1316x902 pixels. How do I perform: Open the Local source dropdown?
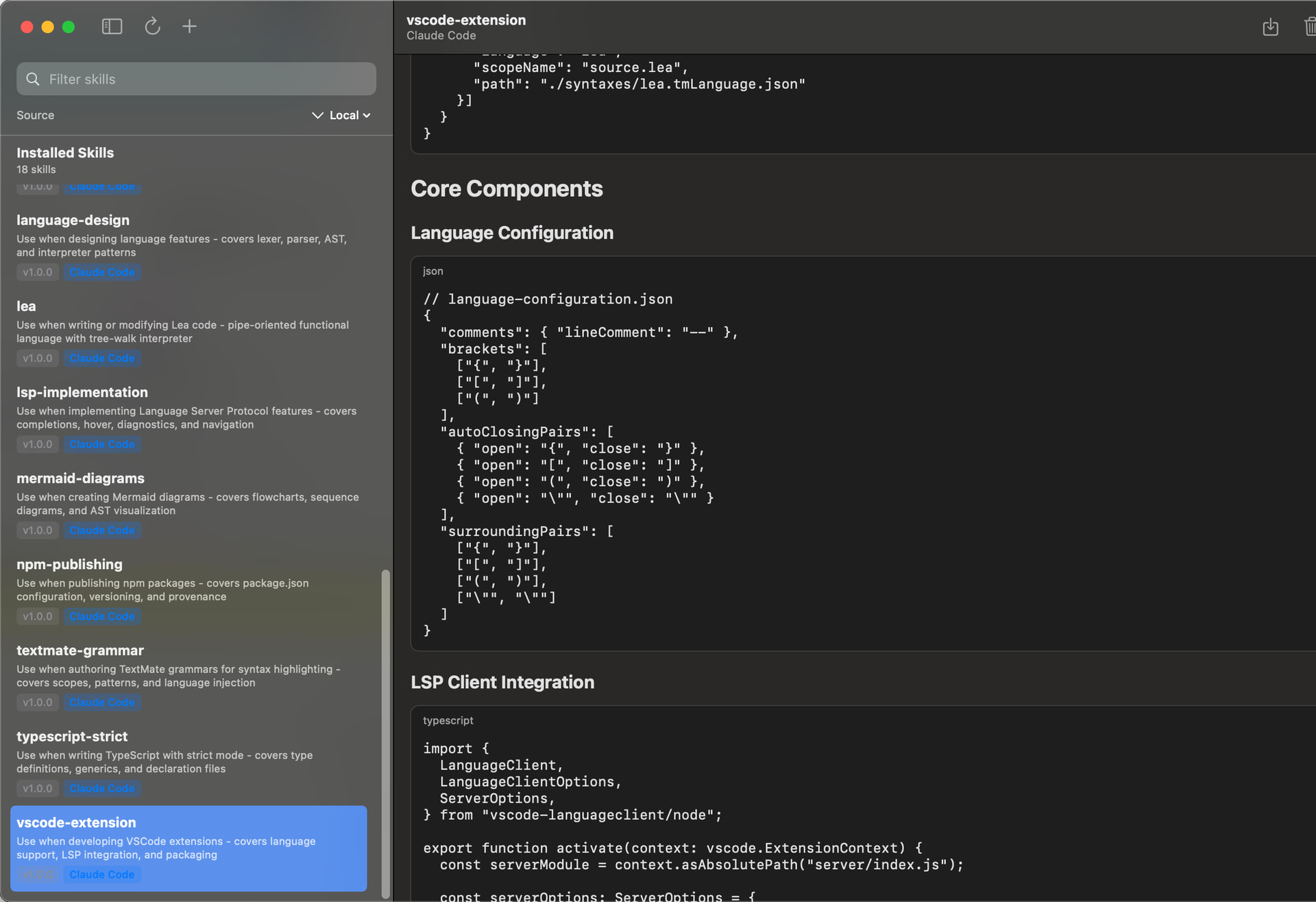[350, 115]
